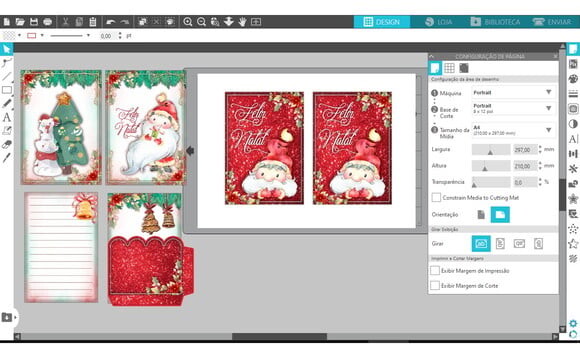Open the fill color dropdown arrow
The image size is (580, 363).
click(19, 36)
